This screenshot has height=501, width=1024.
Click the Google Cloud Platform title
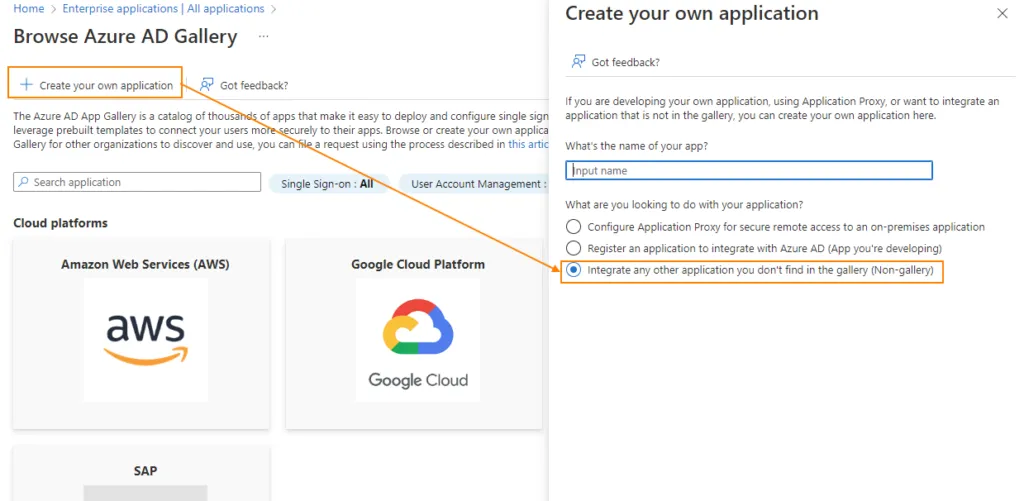click(418, 265)
